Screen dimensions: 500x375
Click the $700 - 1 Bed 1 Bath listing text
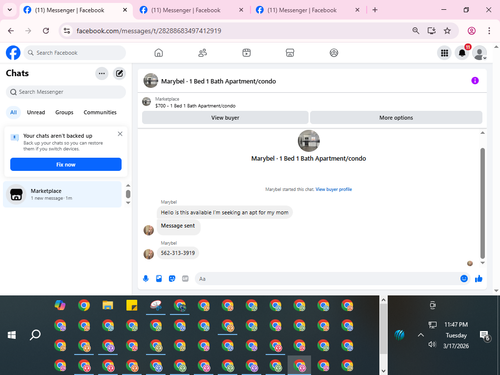pyautogui.click(x=195, y=106)
